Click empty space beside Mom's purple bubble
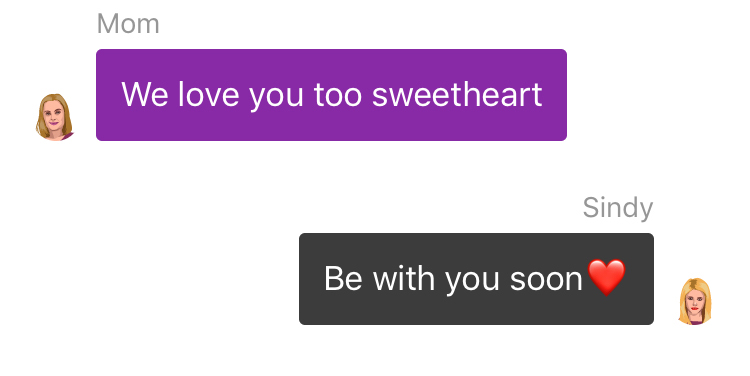 coord(655,95)
